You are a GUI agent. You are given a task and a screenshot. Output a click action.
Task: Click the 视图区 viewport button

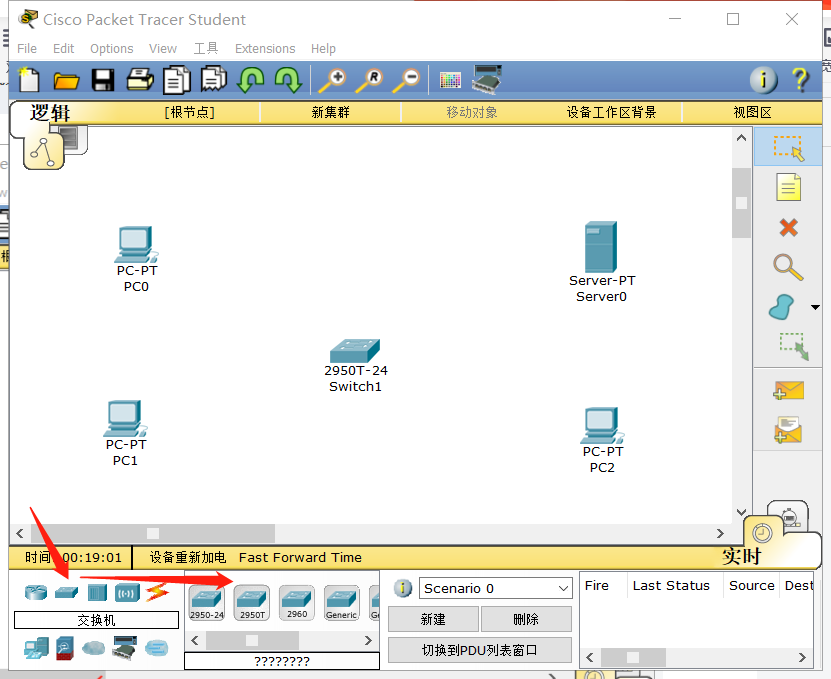[x=752, y=112]
